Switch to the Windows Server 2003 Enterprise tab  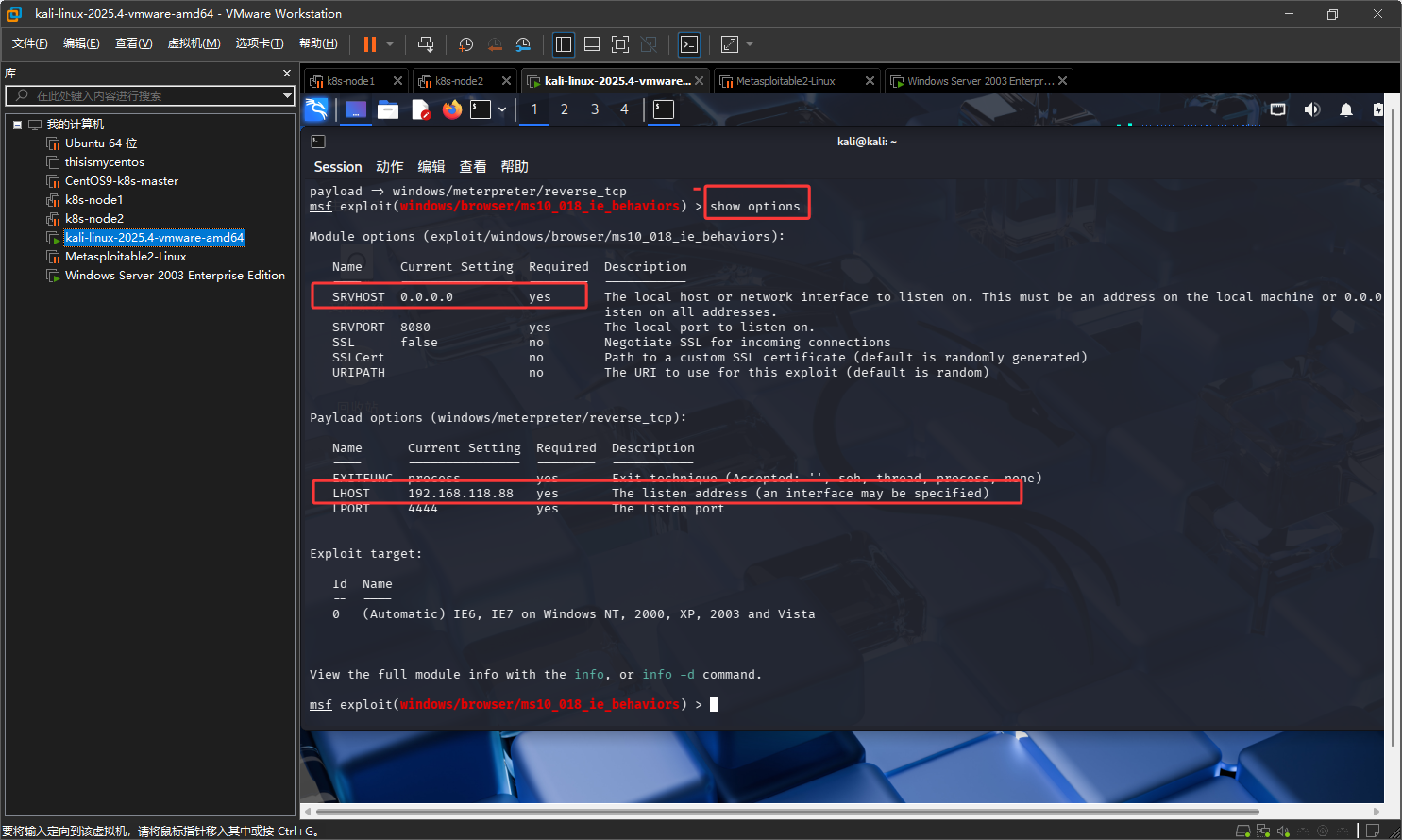980,81
